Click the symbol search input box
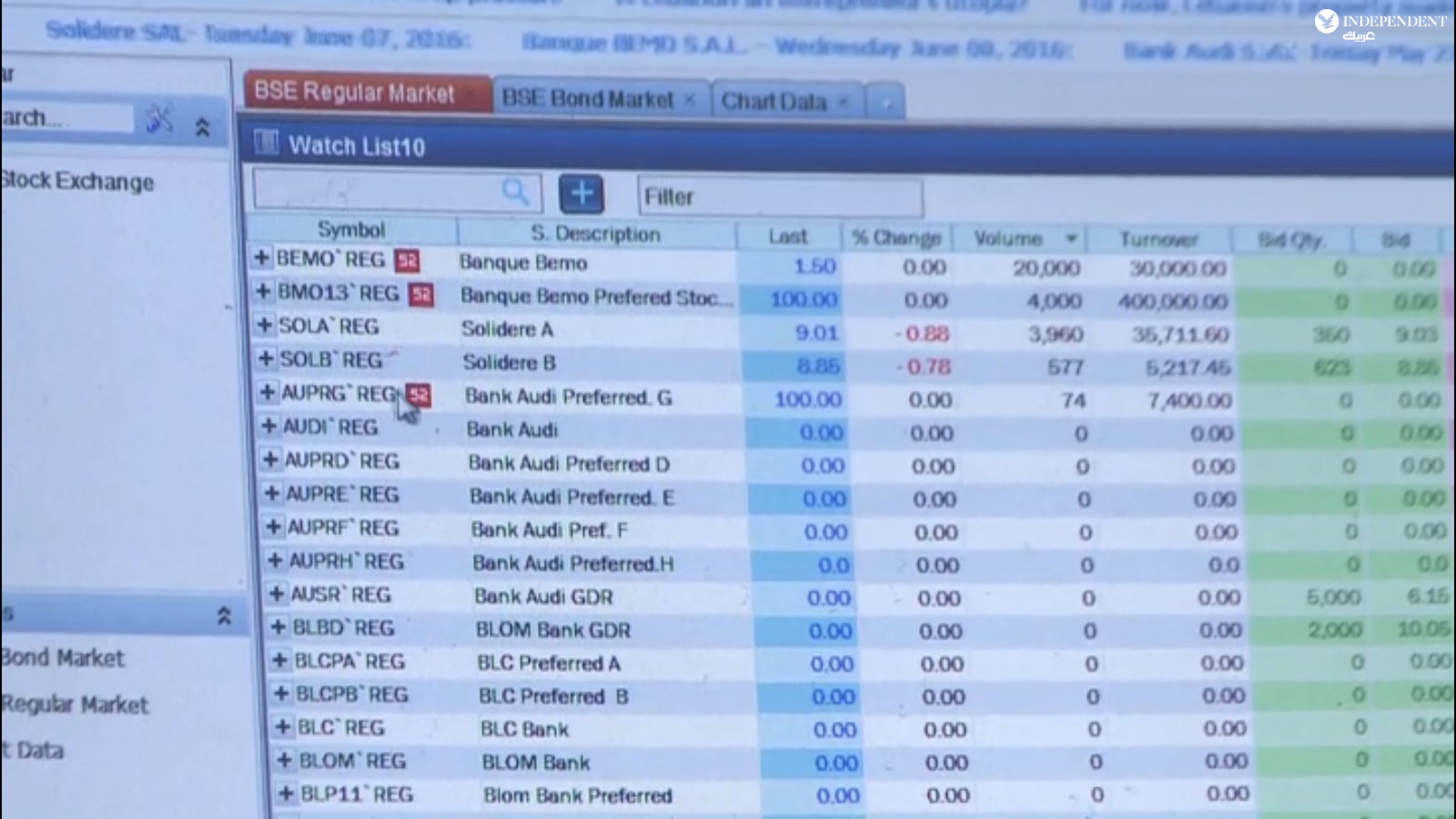Viewport: 1456px width, 819px height. click(x=398, y=191)
